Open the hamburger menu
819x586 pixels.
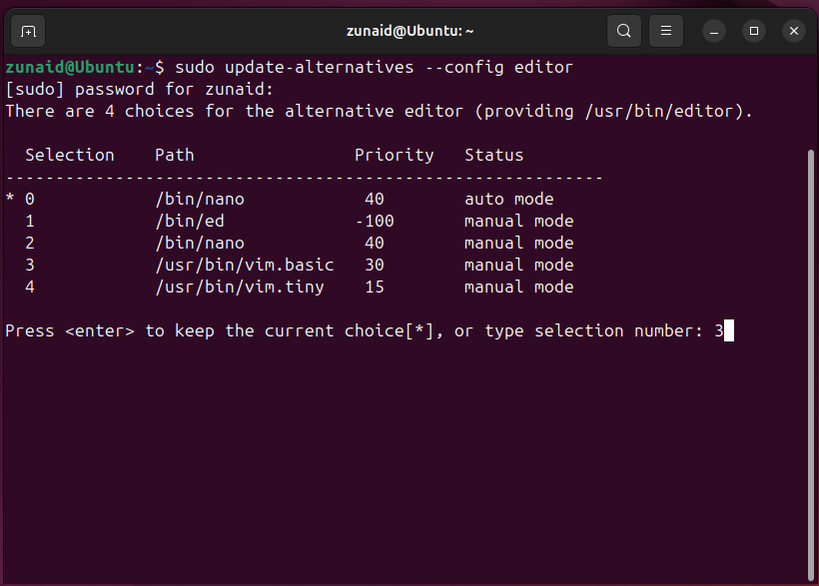pyautogui.click(x=665, y=31)
